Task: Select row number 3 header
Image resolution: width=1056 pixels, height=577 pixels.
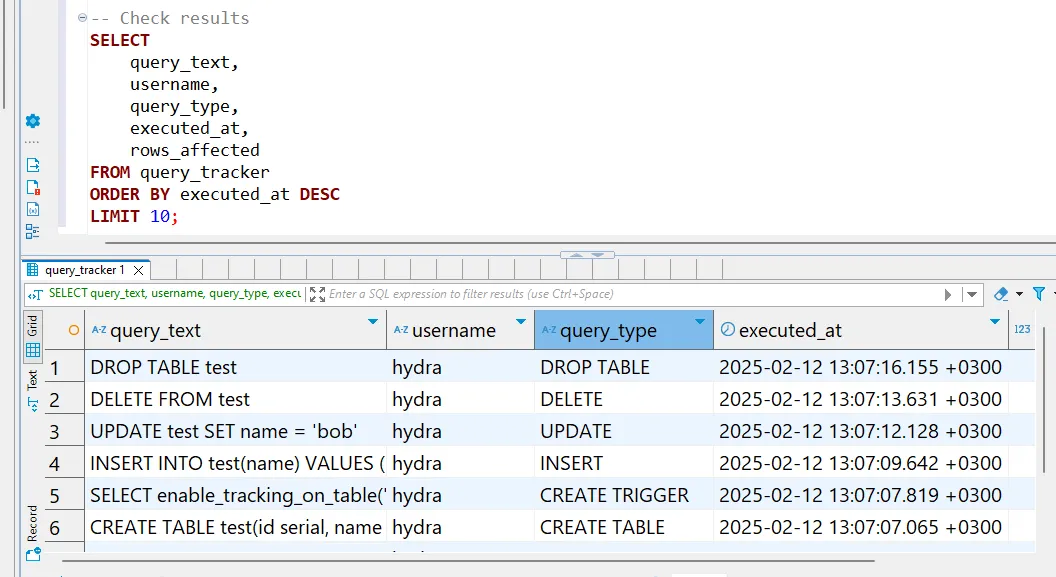Action: click(64, 432)
